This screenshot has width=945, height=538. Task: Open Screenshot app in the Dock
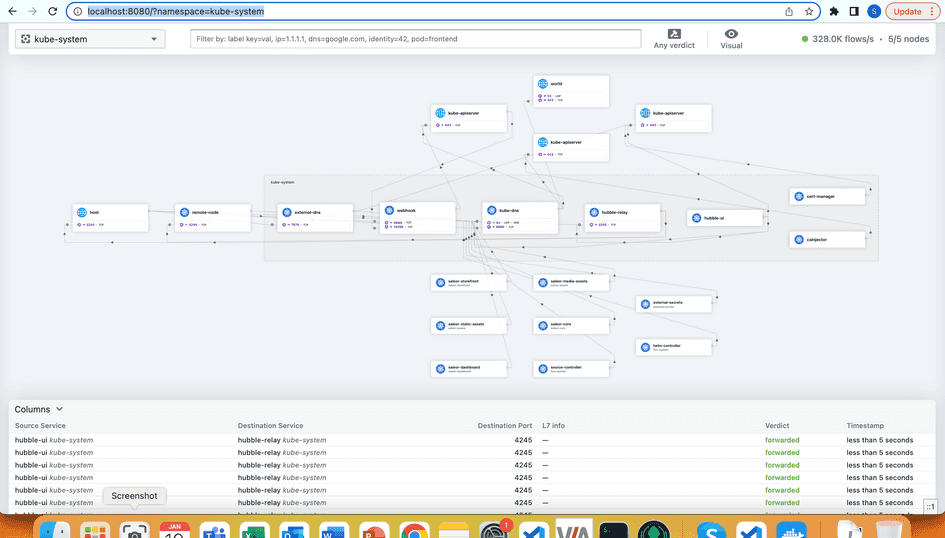coord(134,529)
